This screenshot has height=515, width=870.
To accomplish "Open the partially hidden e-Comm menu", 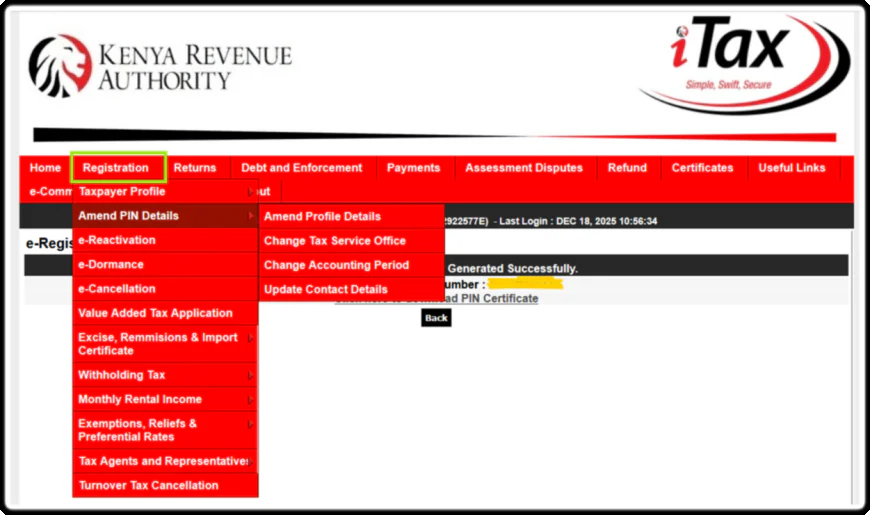I will pos(50,191).
